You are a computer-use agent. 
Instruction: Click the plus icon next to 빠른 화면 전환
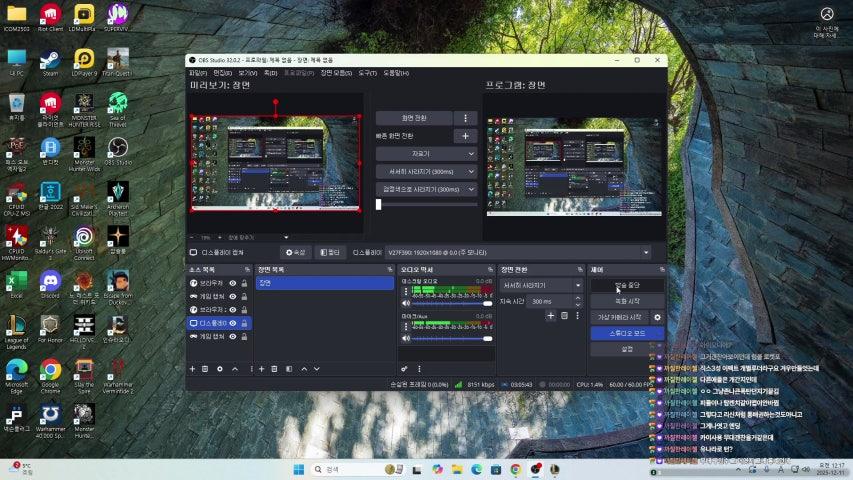click(x=464, y=136)
